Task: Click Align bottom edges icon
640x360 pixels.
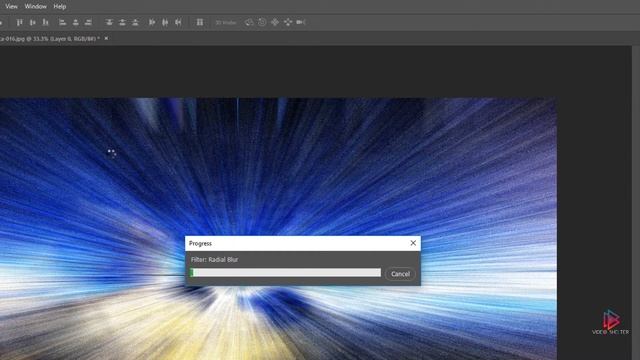Action: click(x=46, y=22)
